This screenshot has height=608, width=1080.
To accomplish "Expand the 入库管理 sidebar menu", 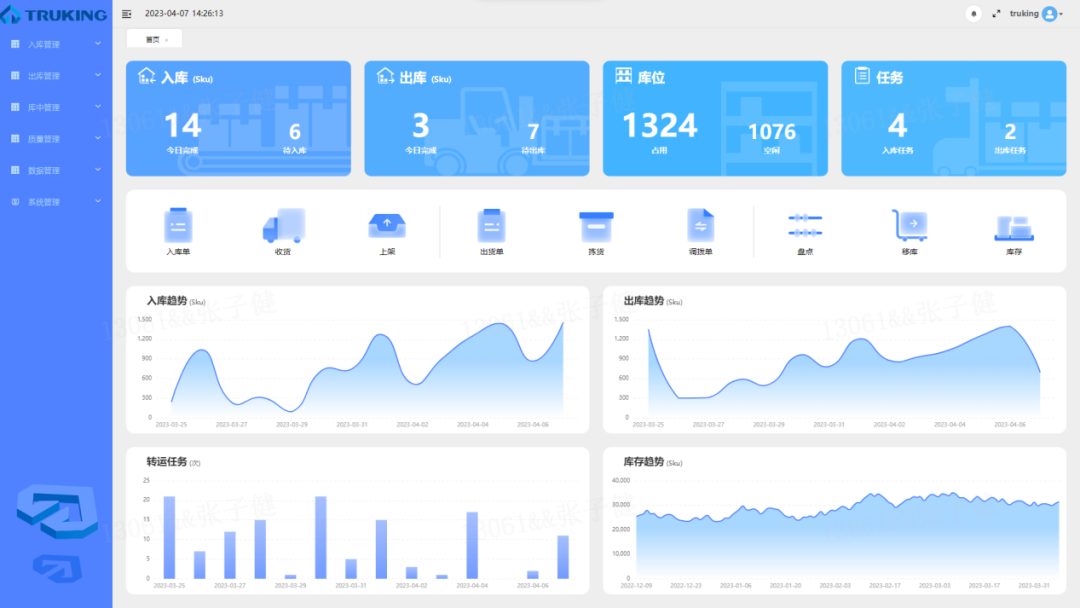I will click(56, 44).
